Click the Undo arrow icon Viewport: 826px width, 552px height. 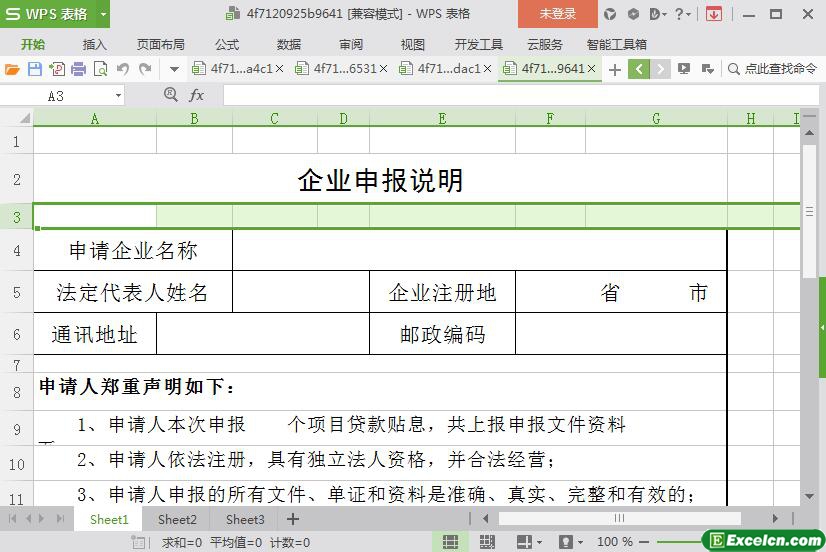tap(123, 69)
